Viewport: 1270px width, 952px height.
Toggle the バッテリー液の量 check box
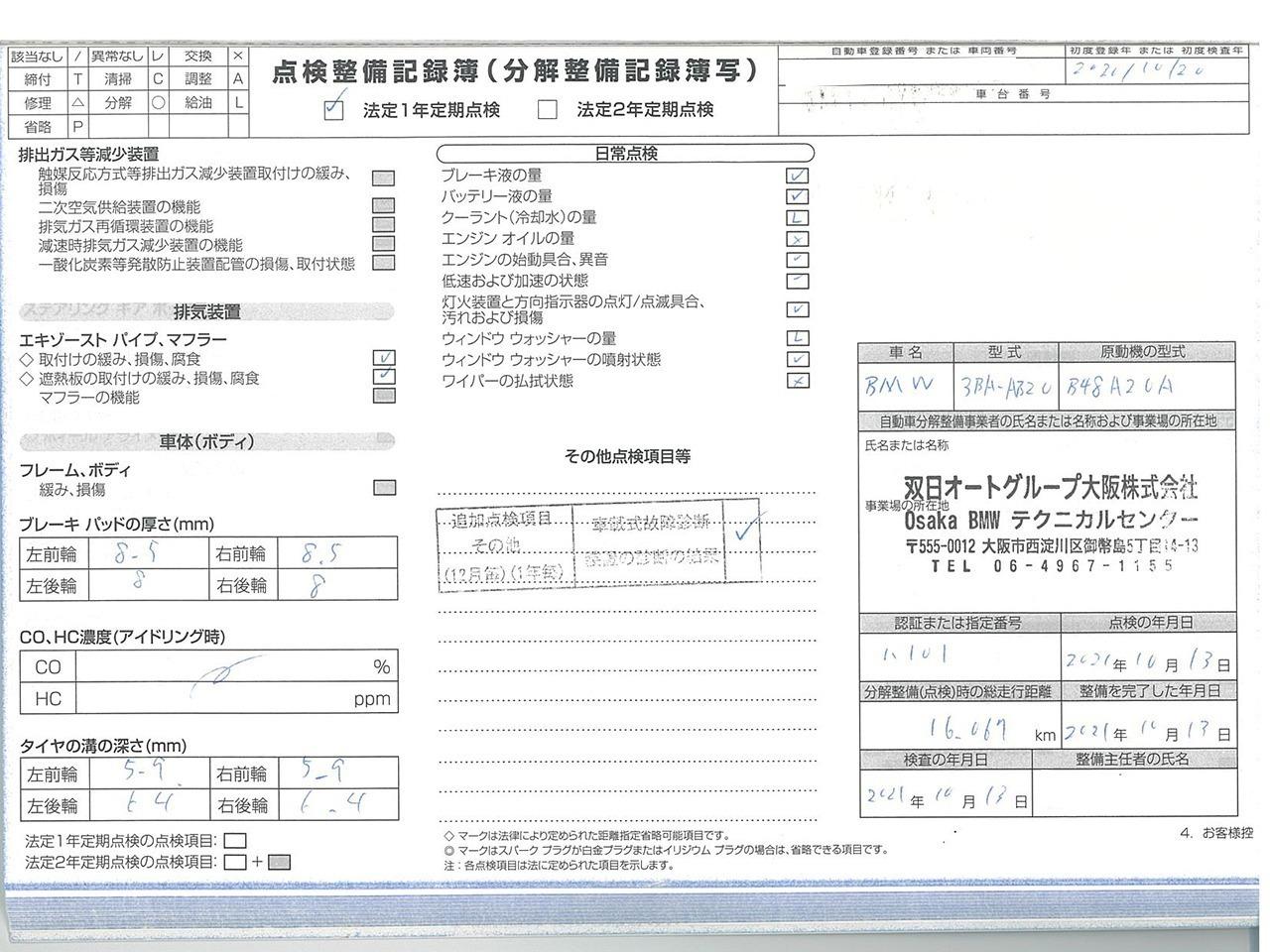click(797, 196)
